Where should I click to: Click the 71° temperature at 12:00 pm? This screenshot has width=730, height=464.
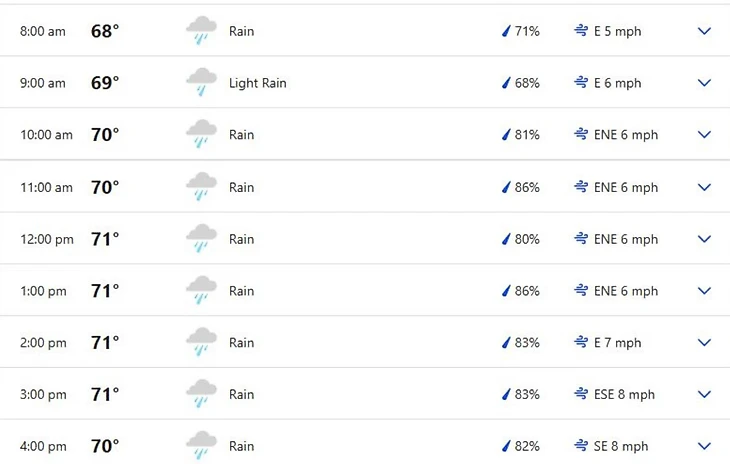[x=105, y=239]
